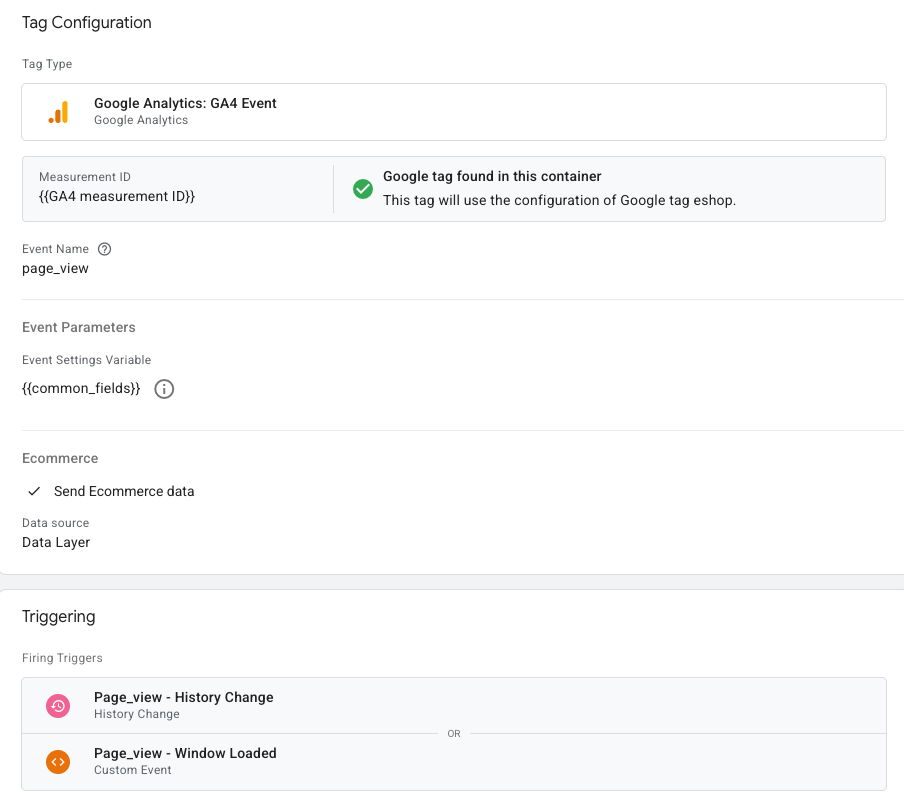Click the Measurement ID label

tap(85, 177)
